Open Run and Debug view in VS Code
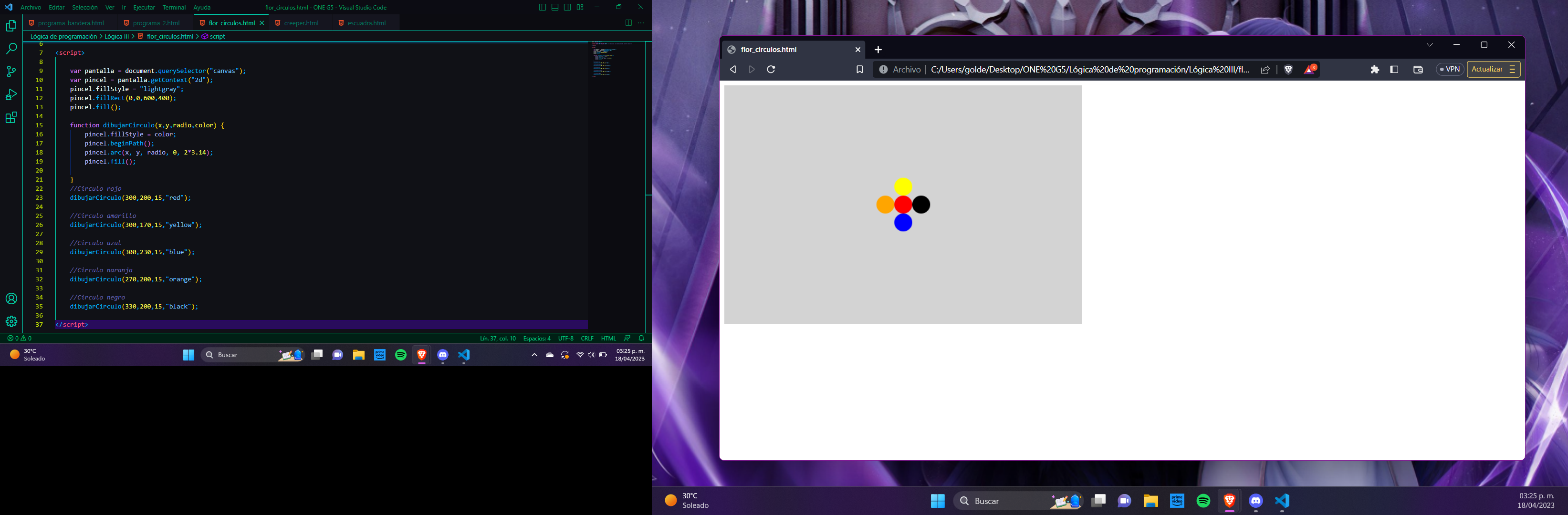Viewport: 1568px width, 515px height. pyautogui.click(x=11, y=94)
